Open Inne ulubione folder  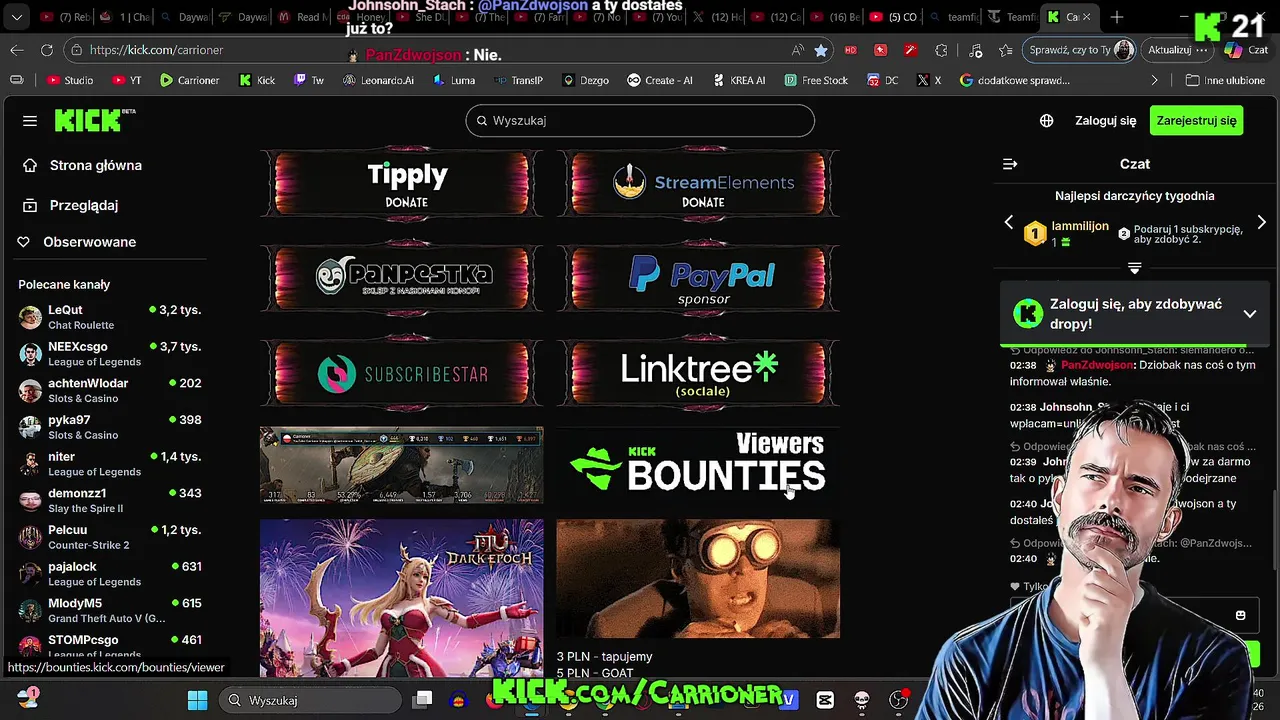(x=1225, y=80)
